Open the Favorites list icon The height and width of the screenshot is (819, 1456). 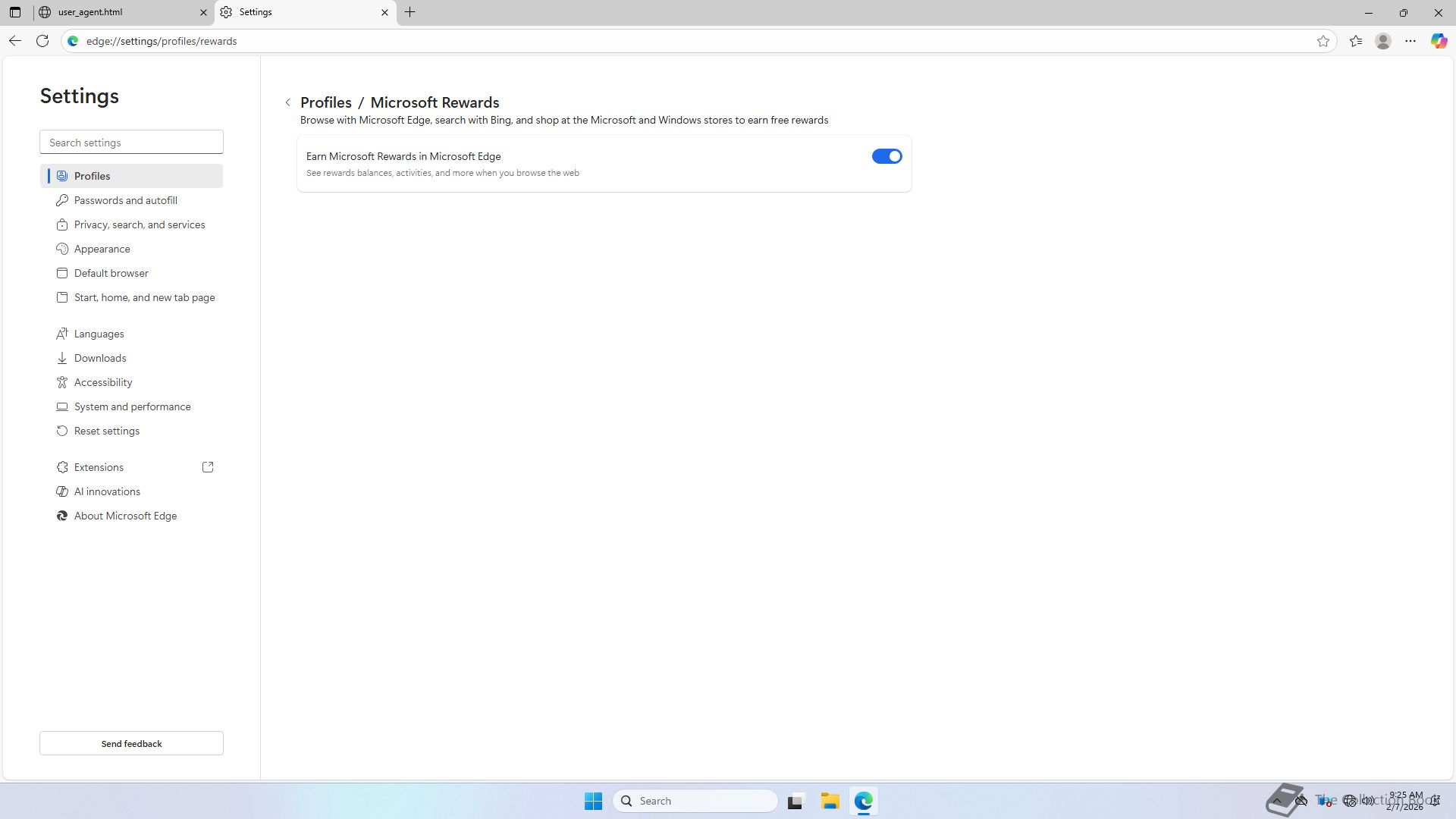1356,41
